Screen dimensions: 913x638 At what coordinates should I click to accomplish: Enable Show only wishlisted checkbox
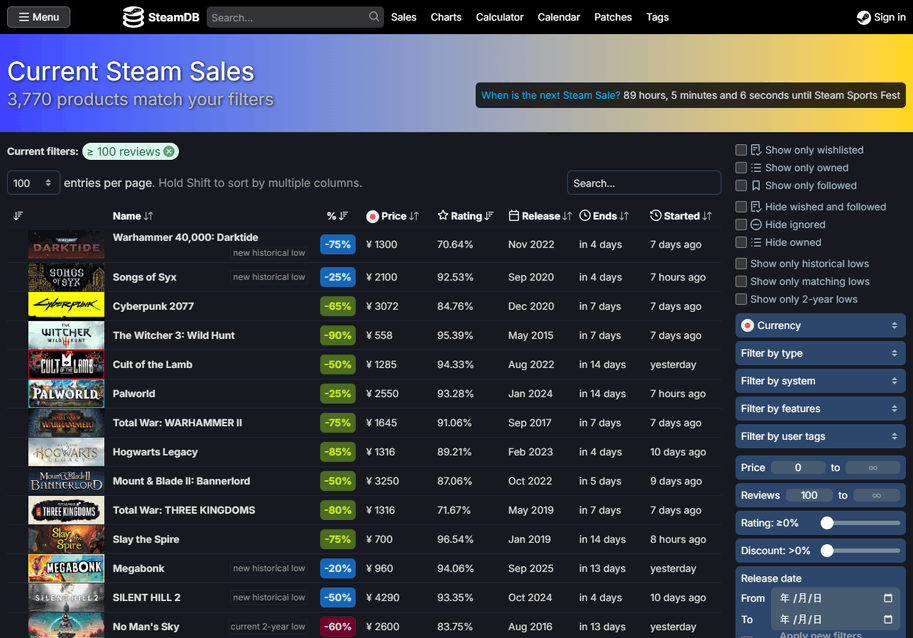(x=741, y=150)
